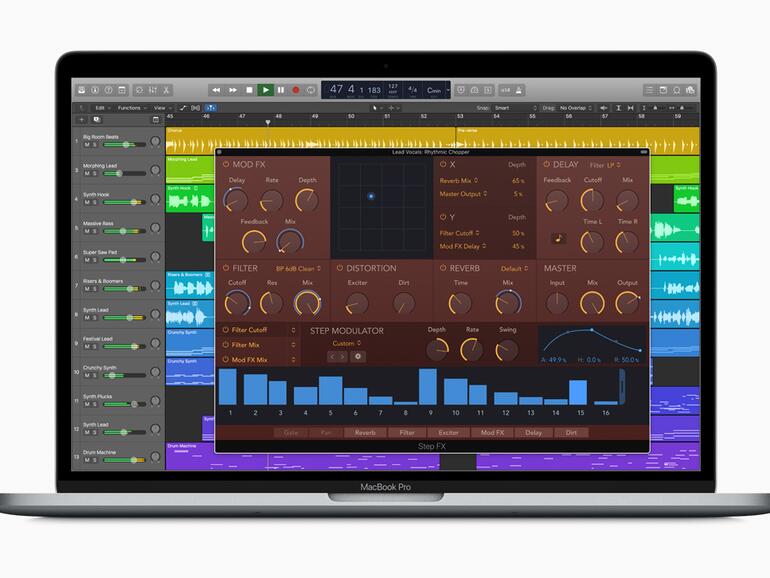770x578 pixels.
Task: Select the Delay tab at plugin bottom
Action: (x=533, y=433)
